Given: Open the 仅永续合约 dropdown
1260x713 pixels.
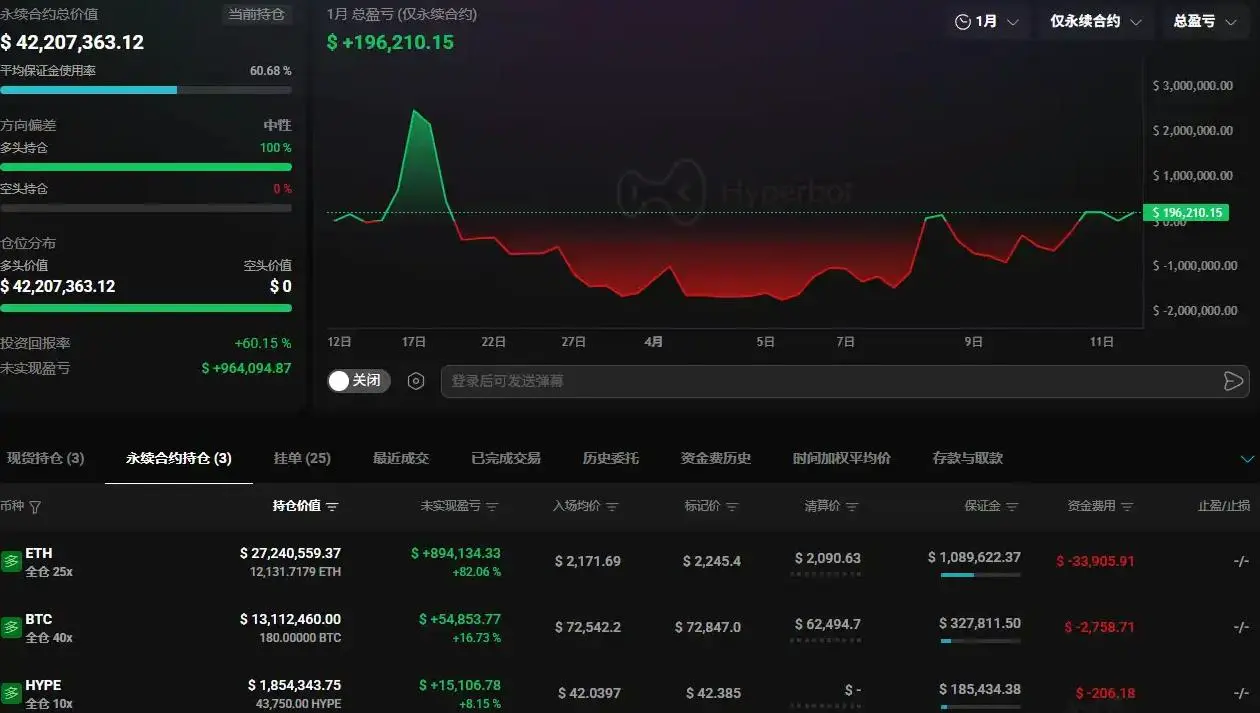Looking at the screenshot, I should [1096, 21].
